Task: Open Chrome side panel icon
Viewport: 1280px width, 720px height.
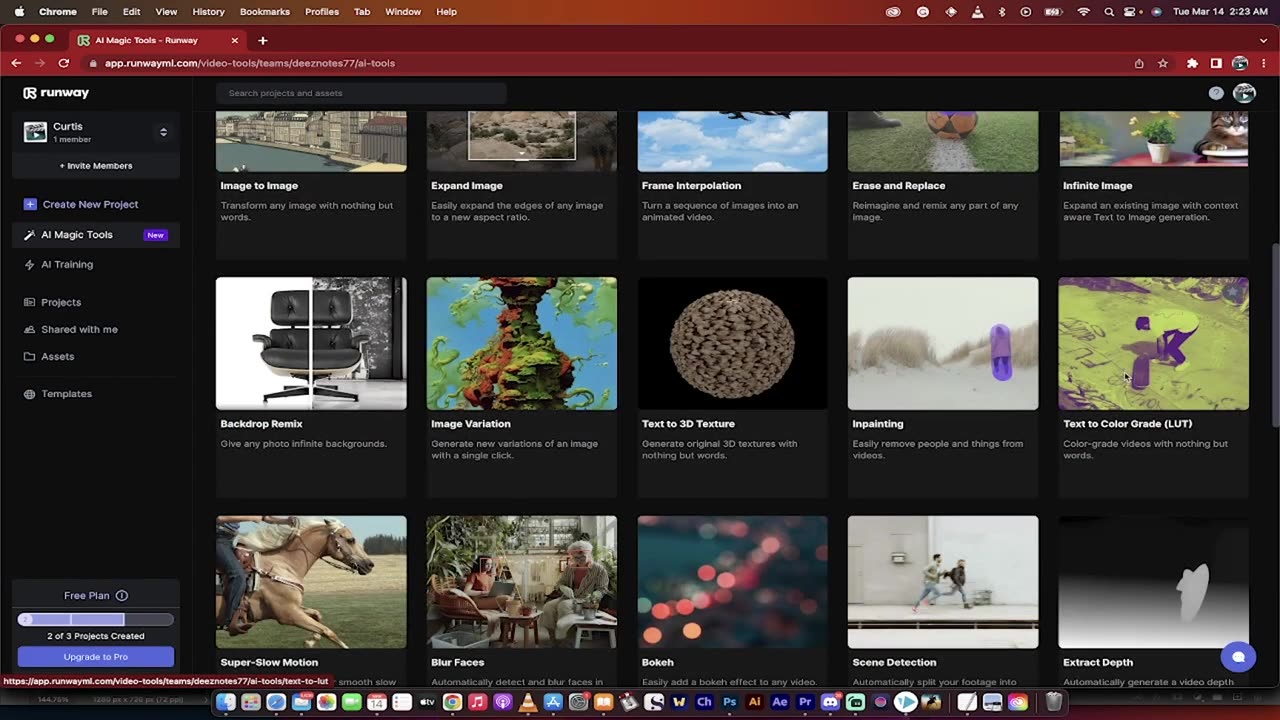Action: pyautogui.click(x=1216, y=63)
